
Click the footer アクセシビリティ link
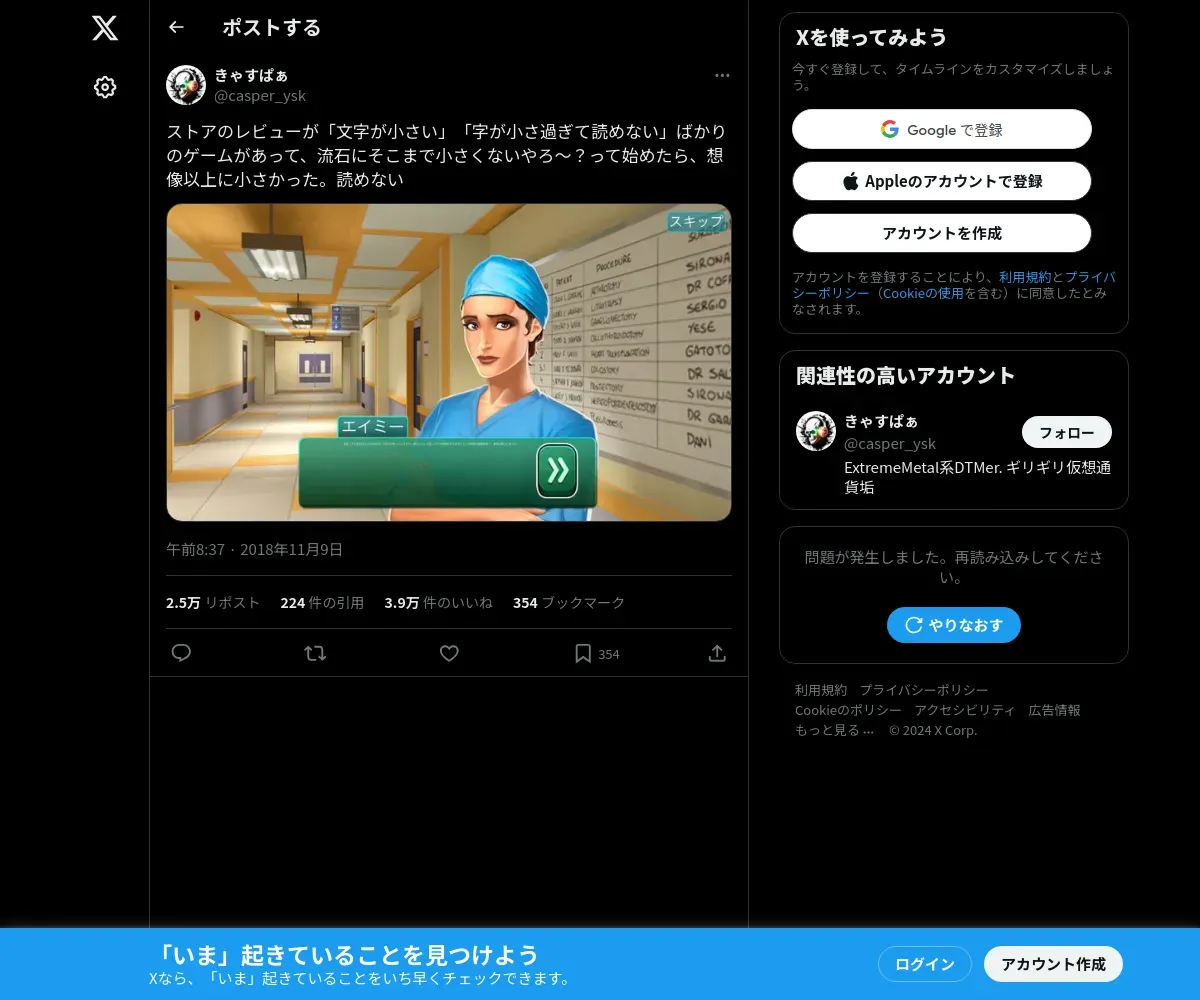[x=965, y=710]
